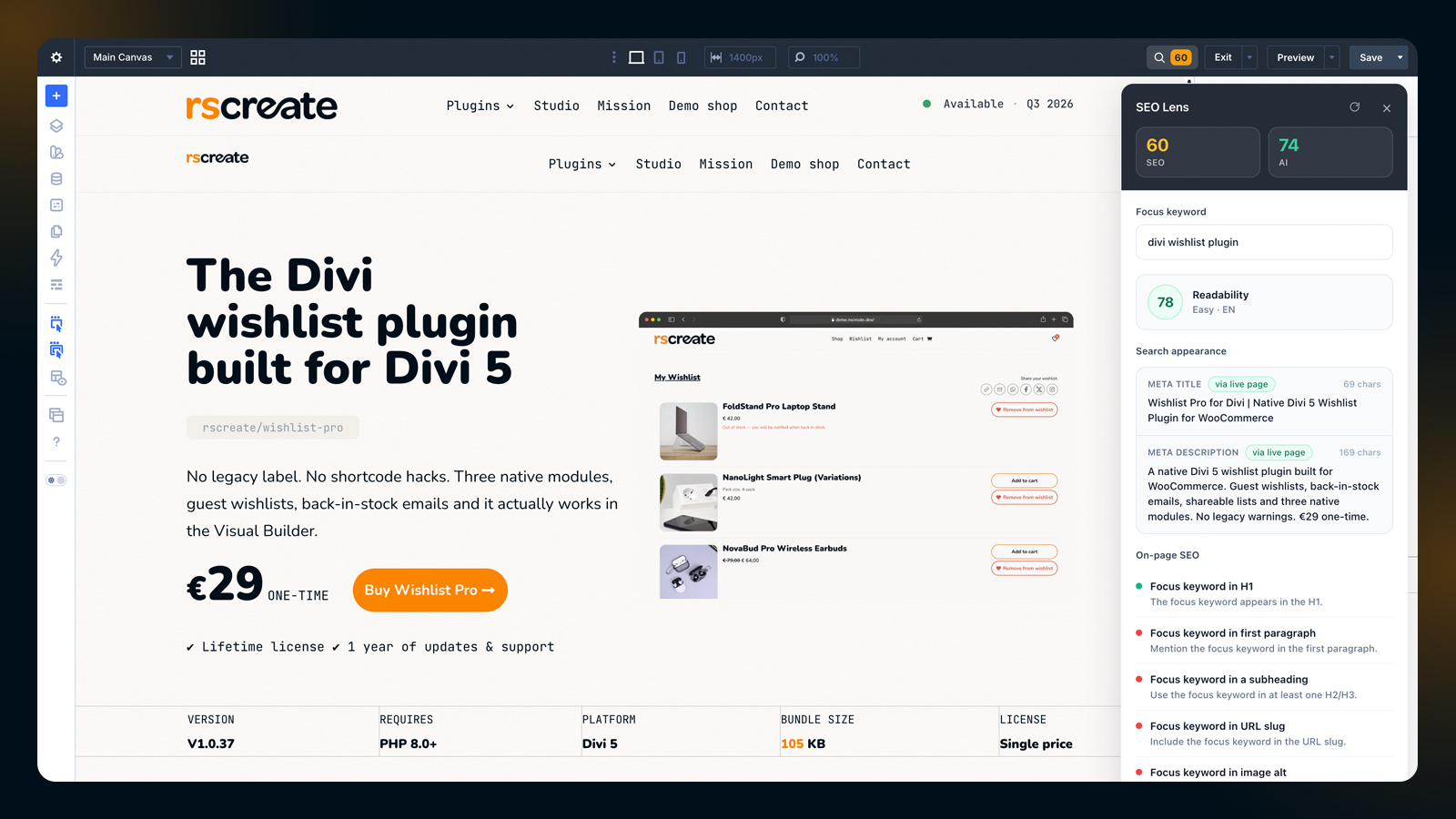Expand the Exit button dropdown arrow

[x=1249, y=57]
